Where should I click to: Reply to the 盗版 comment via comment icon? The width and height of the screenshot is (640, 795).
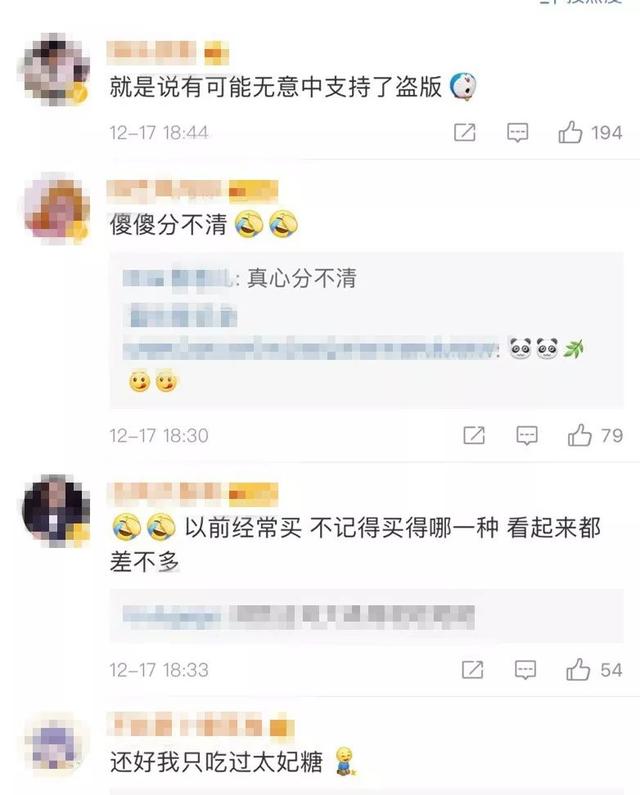pyautogui.click(x=517, y=133)
